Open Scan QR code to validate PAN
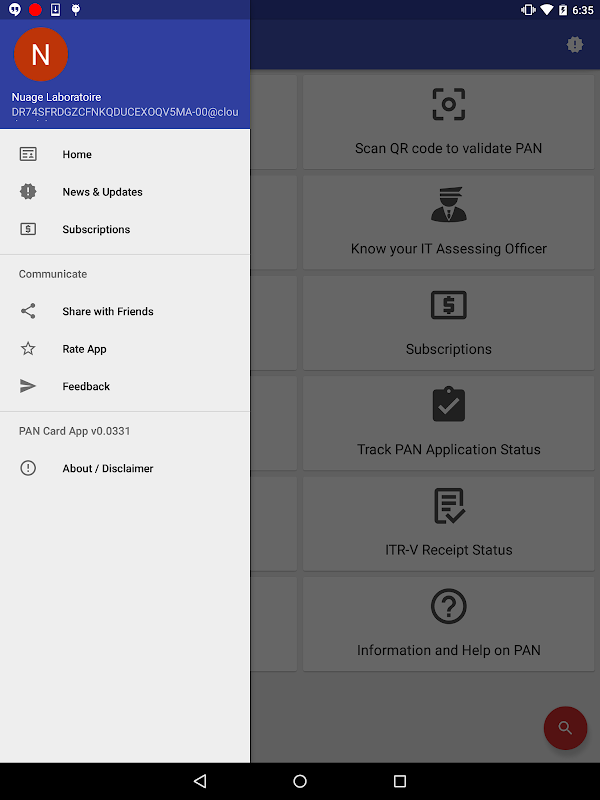 pos(448,122)
